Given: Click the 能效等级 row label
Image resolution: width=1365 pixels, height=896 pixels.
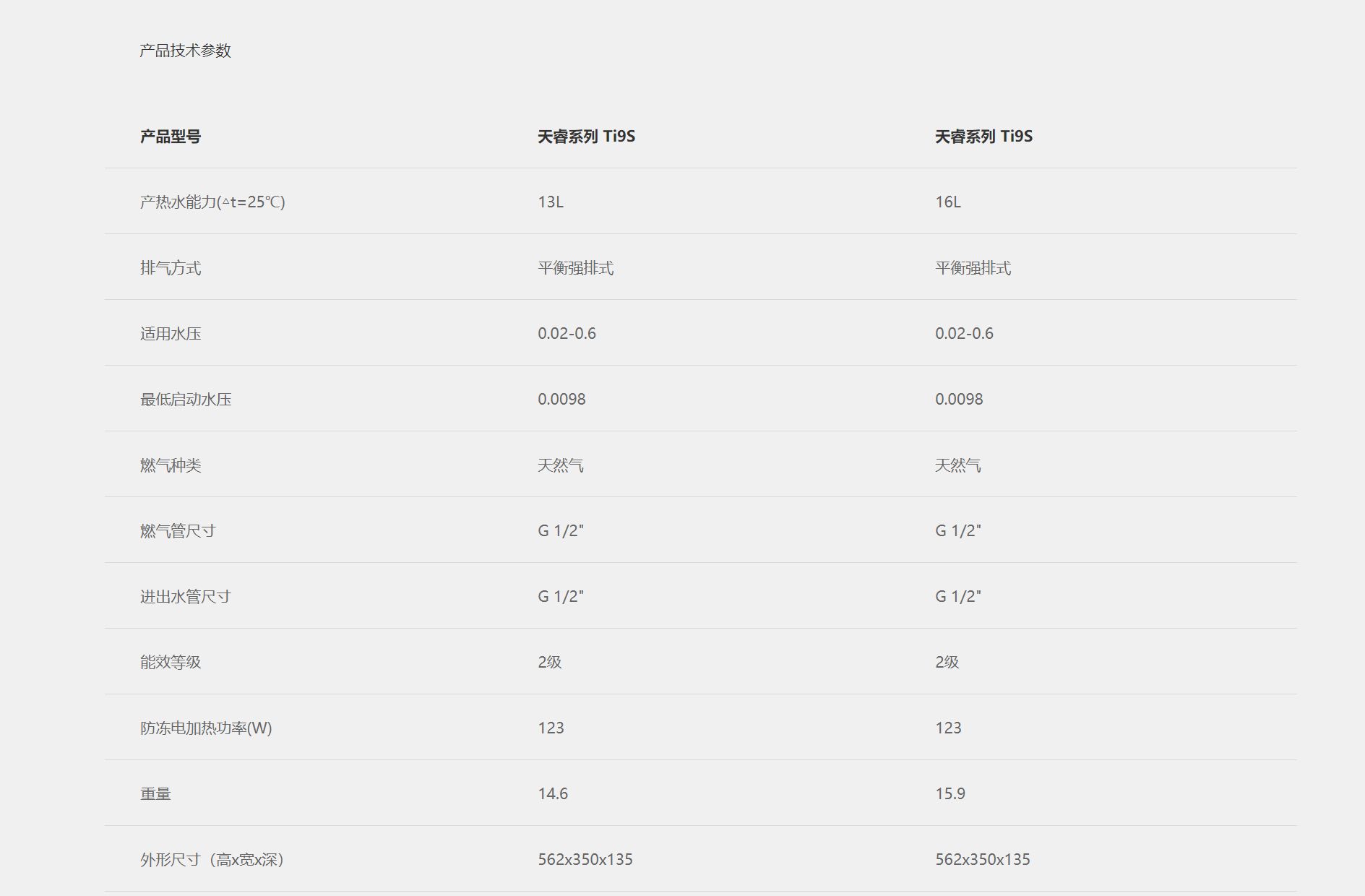Looking at the screenshot, I should [171, 663].
